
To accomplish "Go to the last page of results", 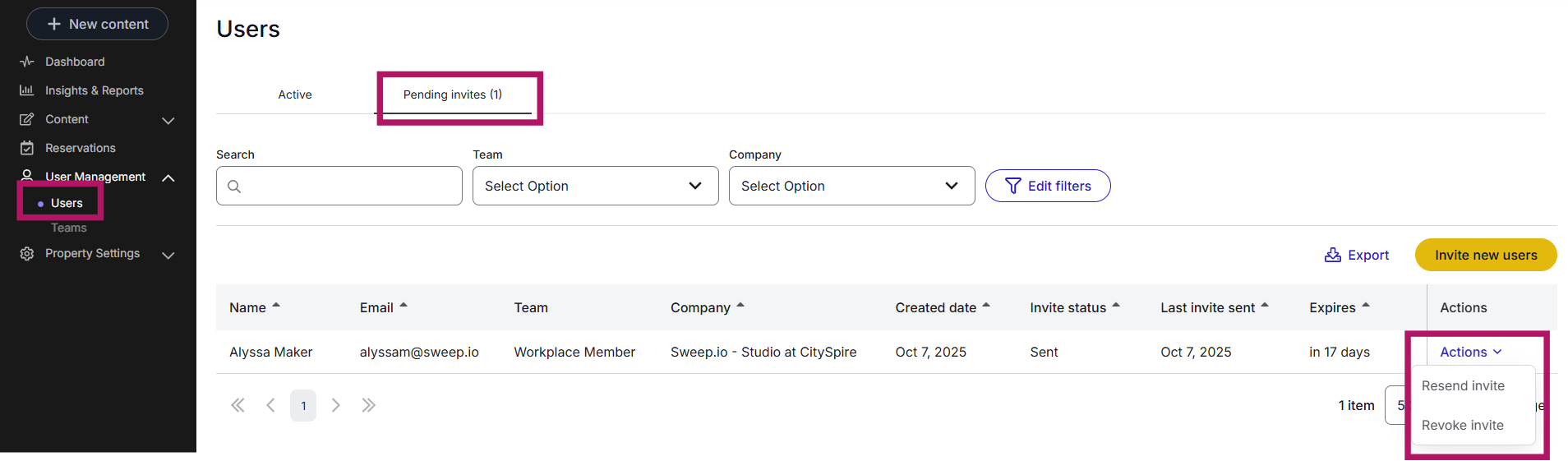I will pos(368,405).
